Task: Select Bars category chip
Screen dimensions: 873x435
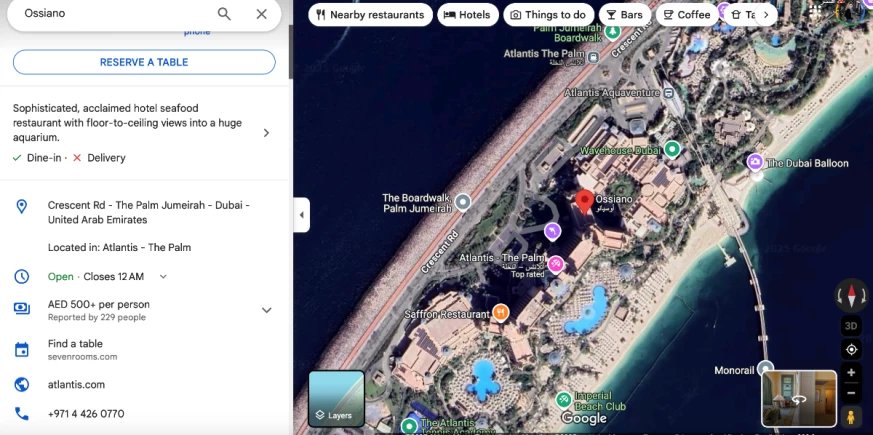Action: click(x=625, y=15)
